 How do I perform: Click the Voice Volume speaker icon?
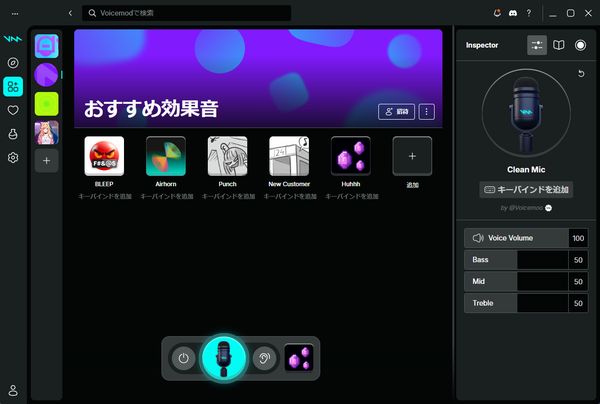tap(478, 238)
